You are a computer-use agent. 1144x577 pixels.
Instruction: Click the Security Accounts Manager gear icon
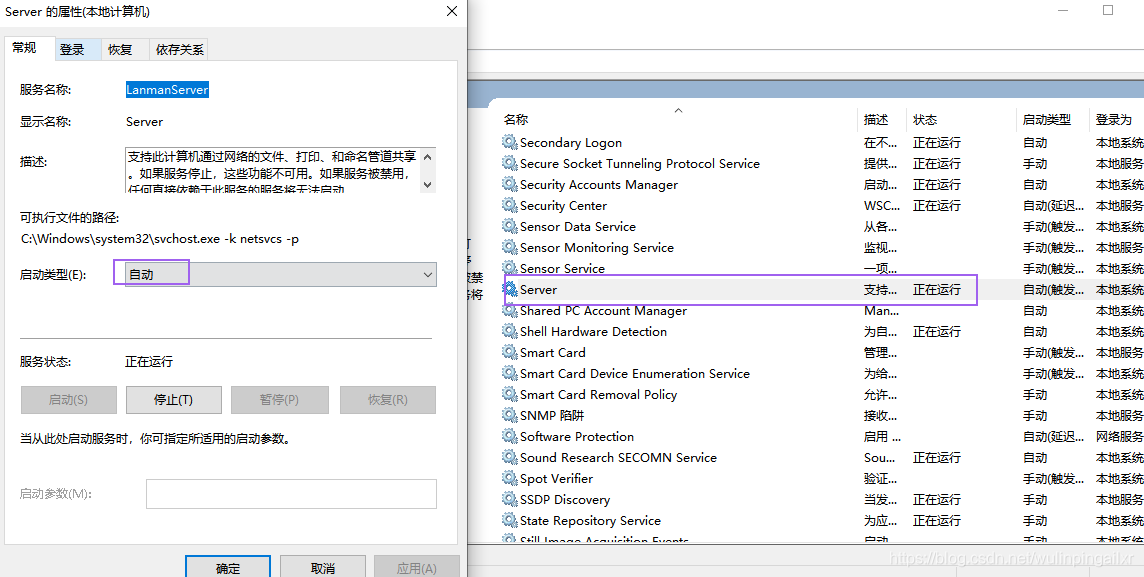pos(509,185)
